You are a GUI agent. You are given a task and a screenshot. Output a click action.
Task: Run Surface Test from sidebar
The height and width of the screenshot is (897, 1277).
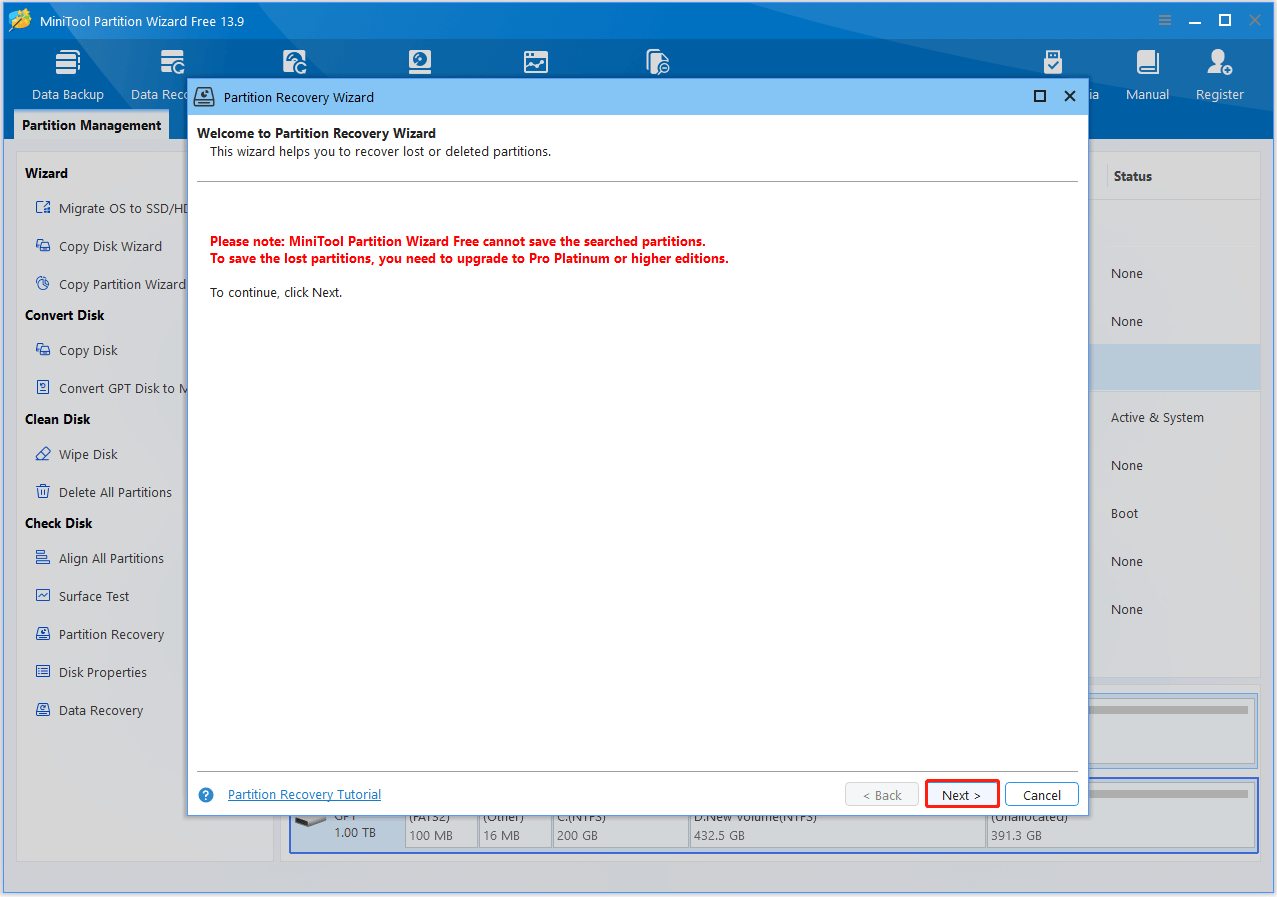pos(83,596)
